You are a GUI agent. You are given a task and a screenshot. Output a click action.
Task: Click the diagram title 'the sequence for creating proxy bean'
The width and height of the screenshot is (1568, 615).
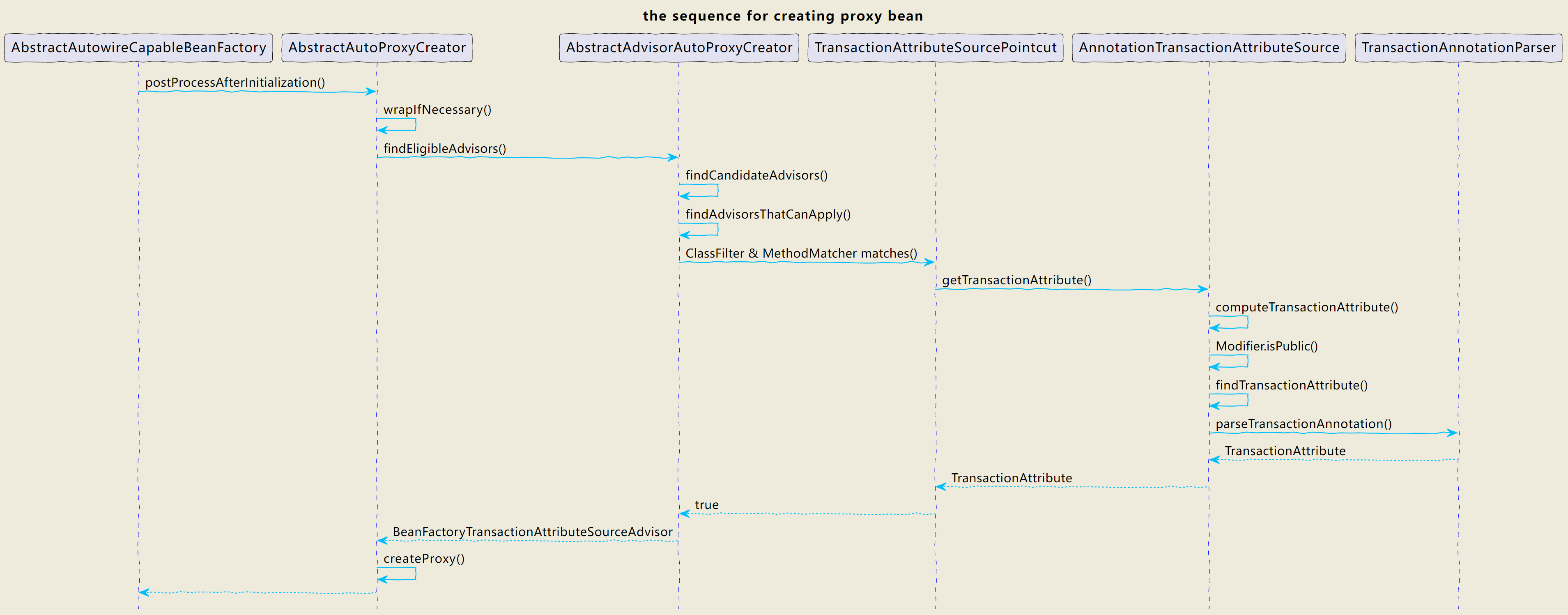pos(783,16)
